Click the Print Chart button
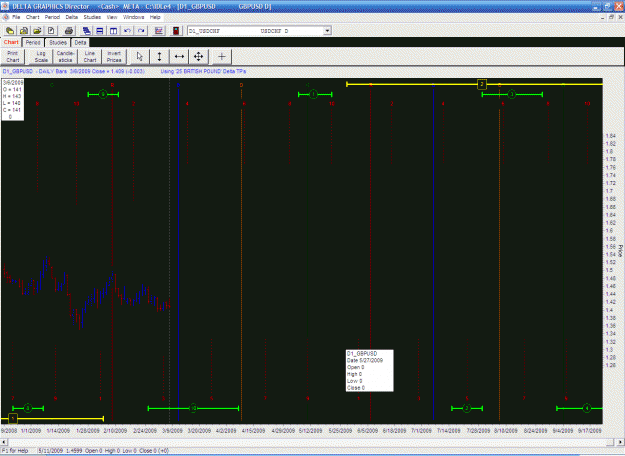Image resolution: width=625 pixels, height=456 pixels. (13, 57)
